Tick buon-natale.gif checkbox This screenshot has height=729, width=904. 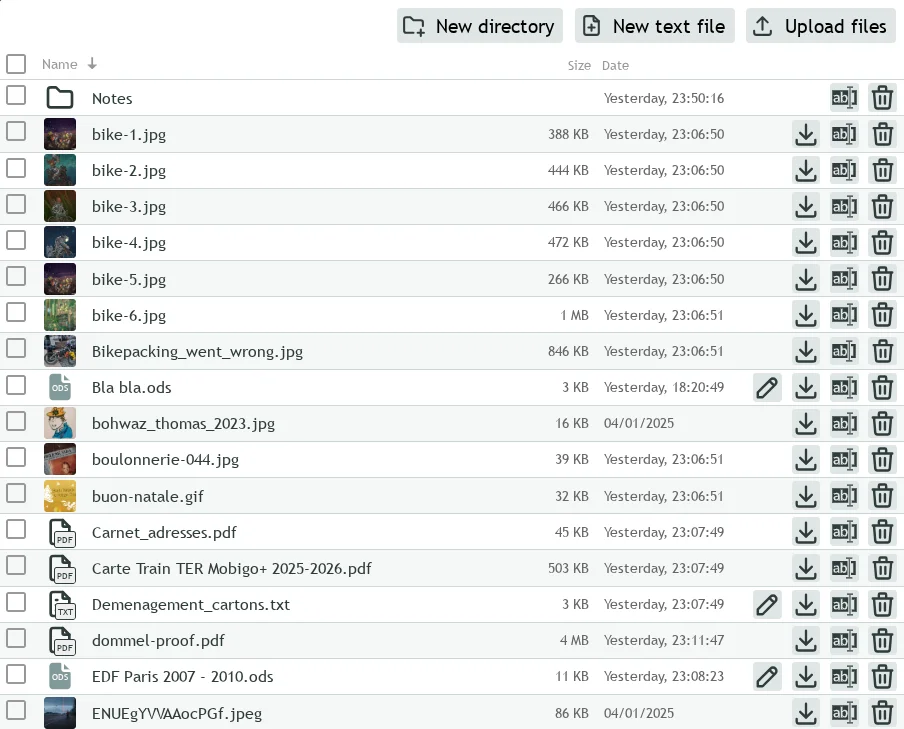point(16,493)
